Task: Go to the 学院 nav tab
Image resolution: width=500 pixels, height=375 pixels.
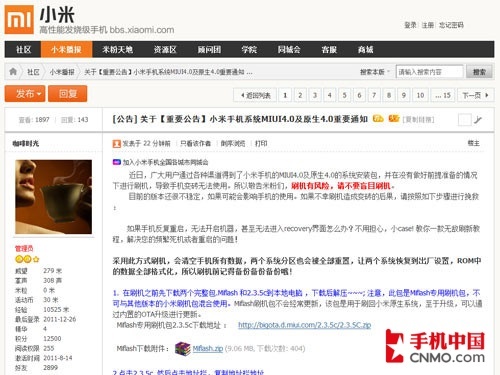Action: [249, 50]
